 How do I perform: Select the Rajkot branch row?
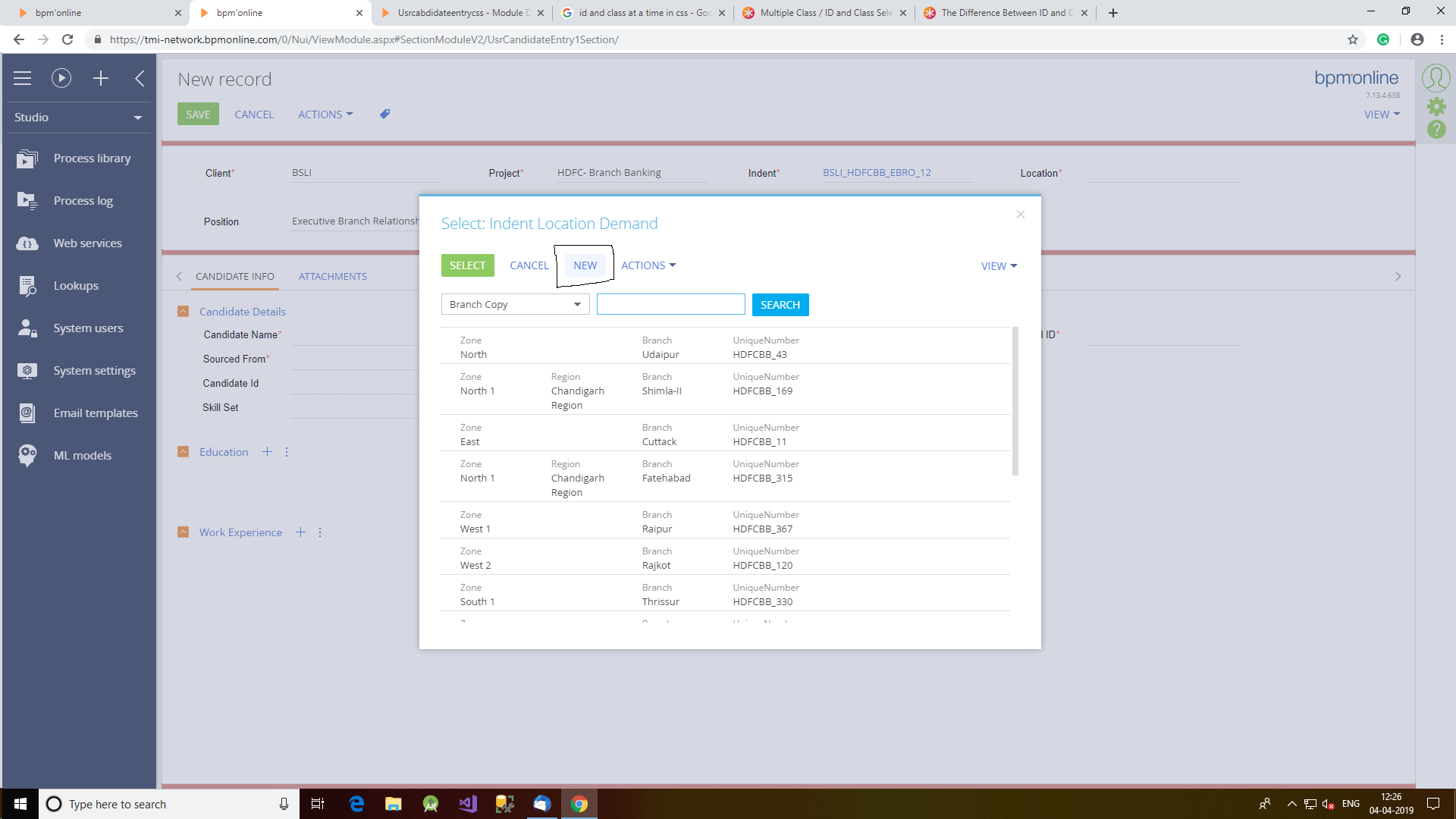[725, 557]
